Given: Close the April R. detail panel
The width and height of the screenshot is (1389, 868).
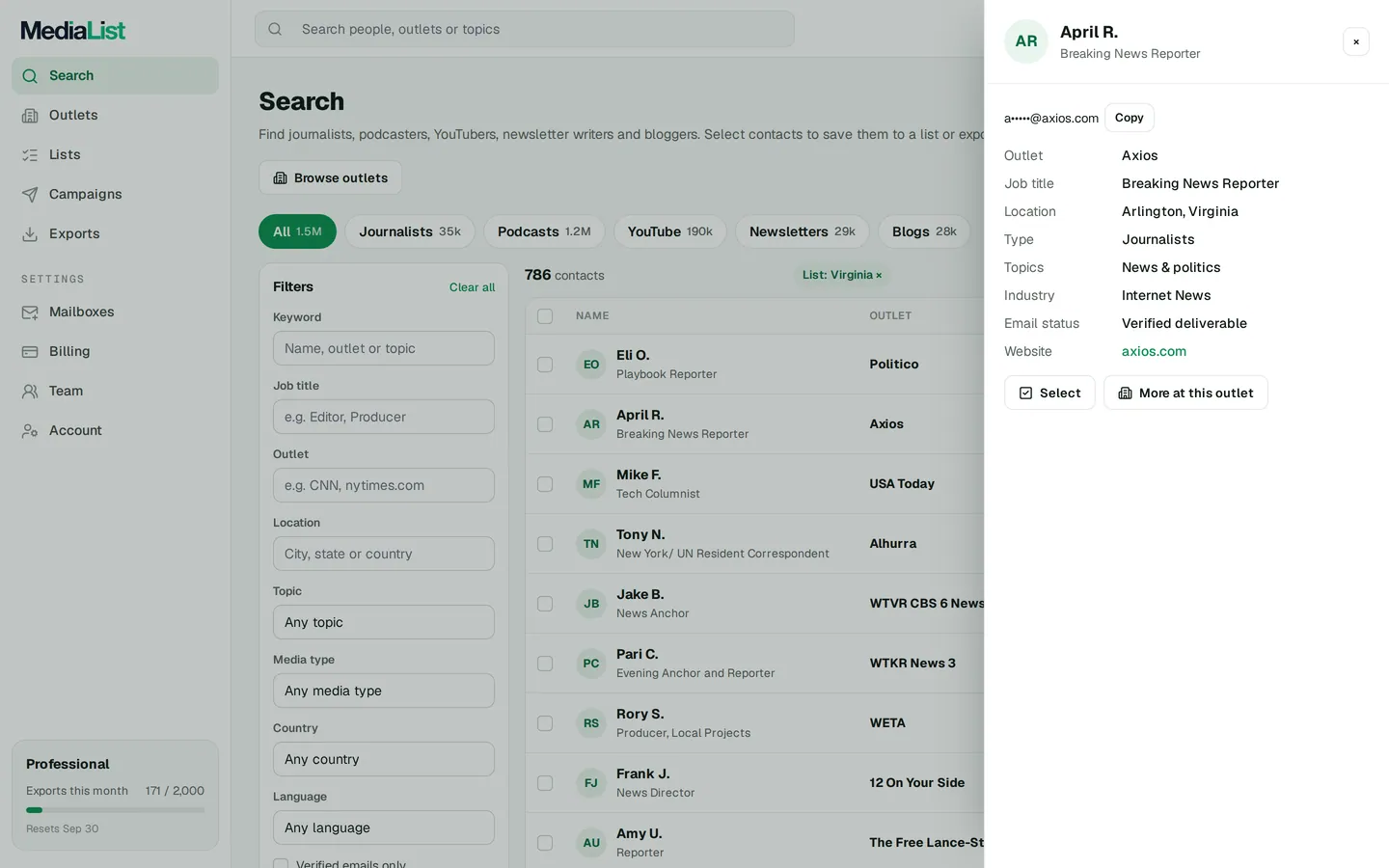Looking at the screenshot, I should [x=1355, y=41].
